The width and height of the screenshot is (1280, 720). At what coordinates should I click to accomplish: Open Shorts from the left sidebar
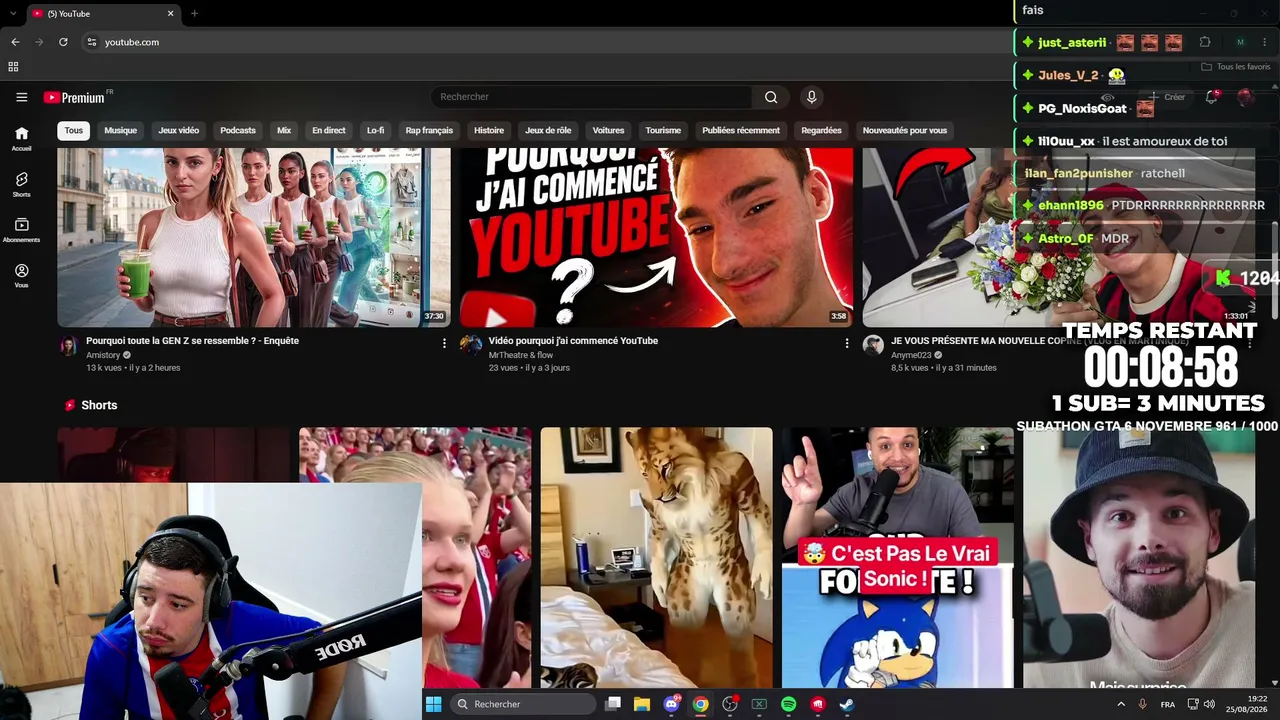[21, 184]
